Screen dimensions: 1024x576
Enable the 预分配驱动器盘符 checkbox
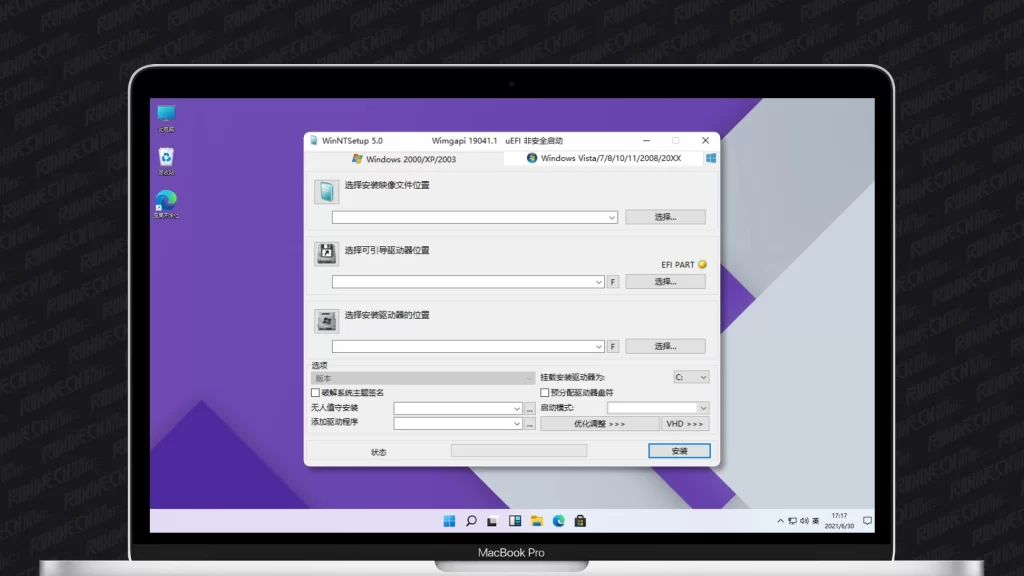(545, 393)
